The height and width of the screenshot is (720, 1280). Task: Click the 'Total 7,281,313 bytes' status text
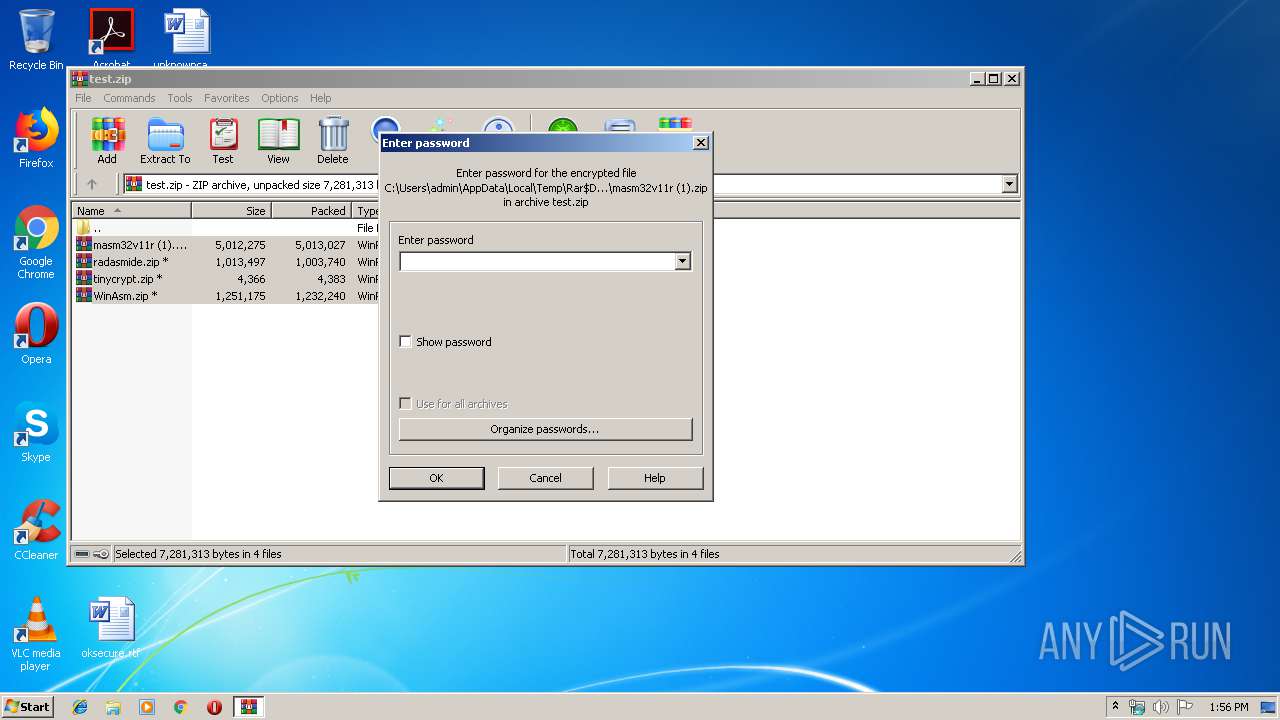pyautogui.click(x=645, y=554)
